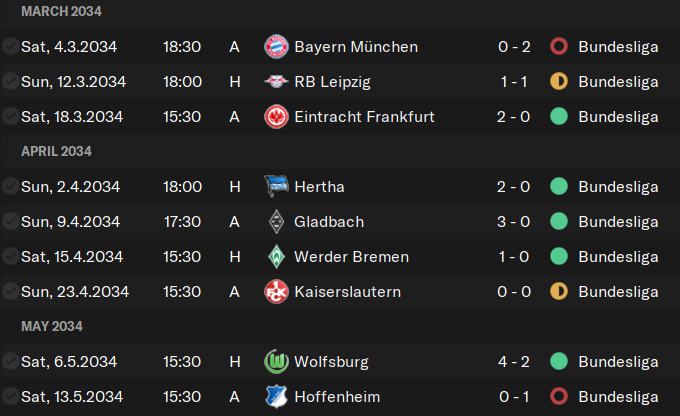680x416 pixels.
Task: Select the Gladbach diamond crest
Action: coord(276,222)
